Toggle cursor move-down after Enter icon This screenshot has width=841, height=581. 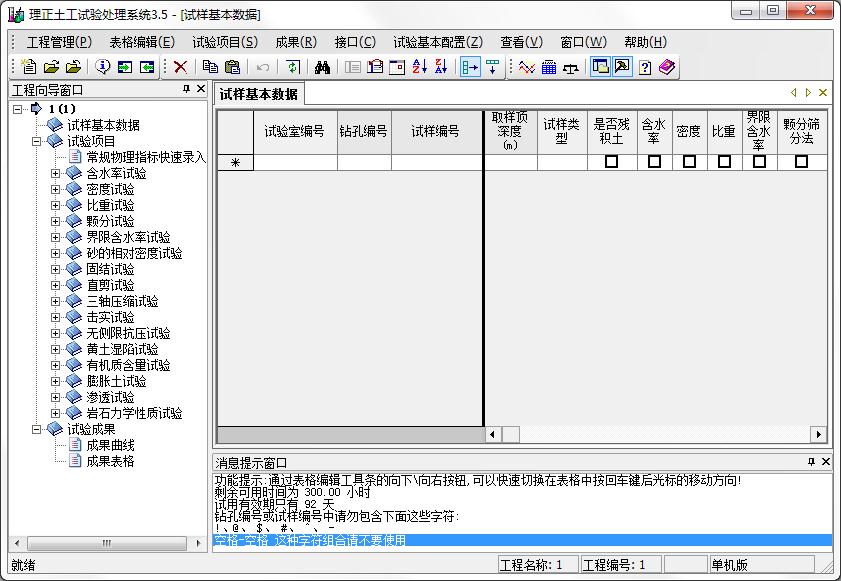coord(492,67)
